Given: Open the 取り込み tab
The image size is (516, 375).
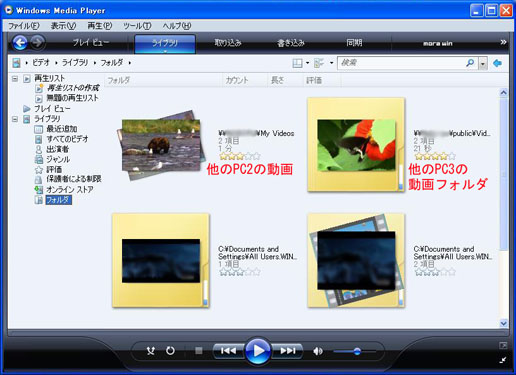Looking at the screenshot, I should point(228,43).
